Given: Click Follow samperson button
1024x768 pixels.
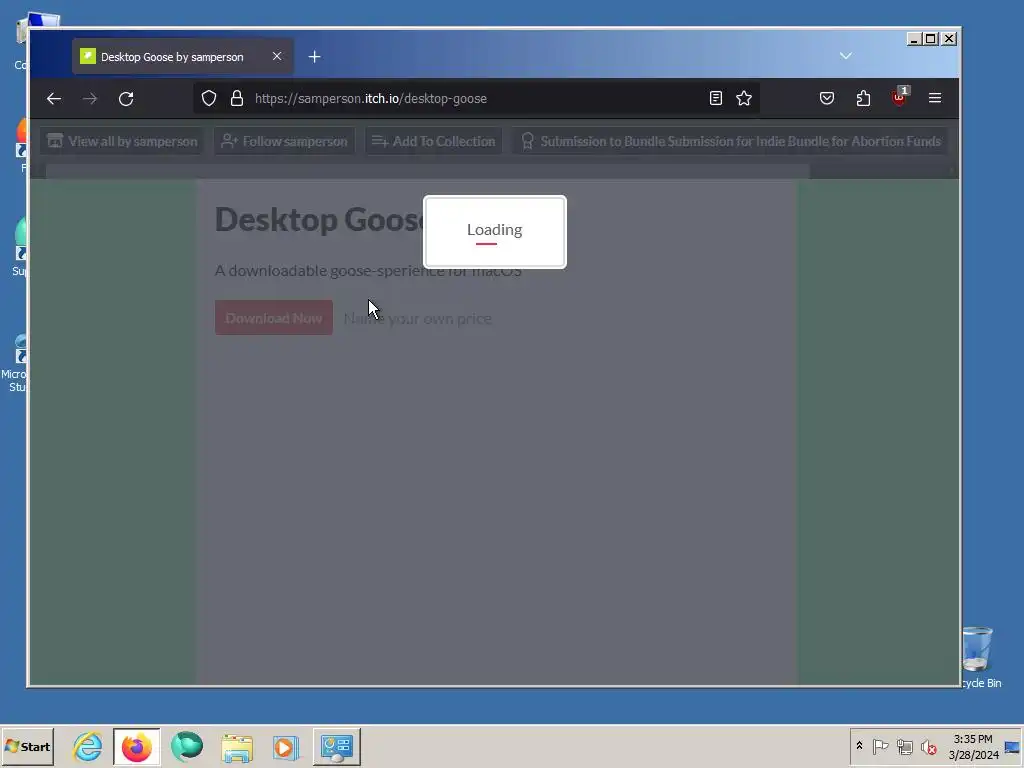Looking at the screenshot, I should click(284, 141).
